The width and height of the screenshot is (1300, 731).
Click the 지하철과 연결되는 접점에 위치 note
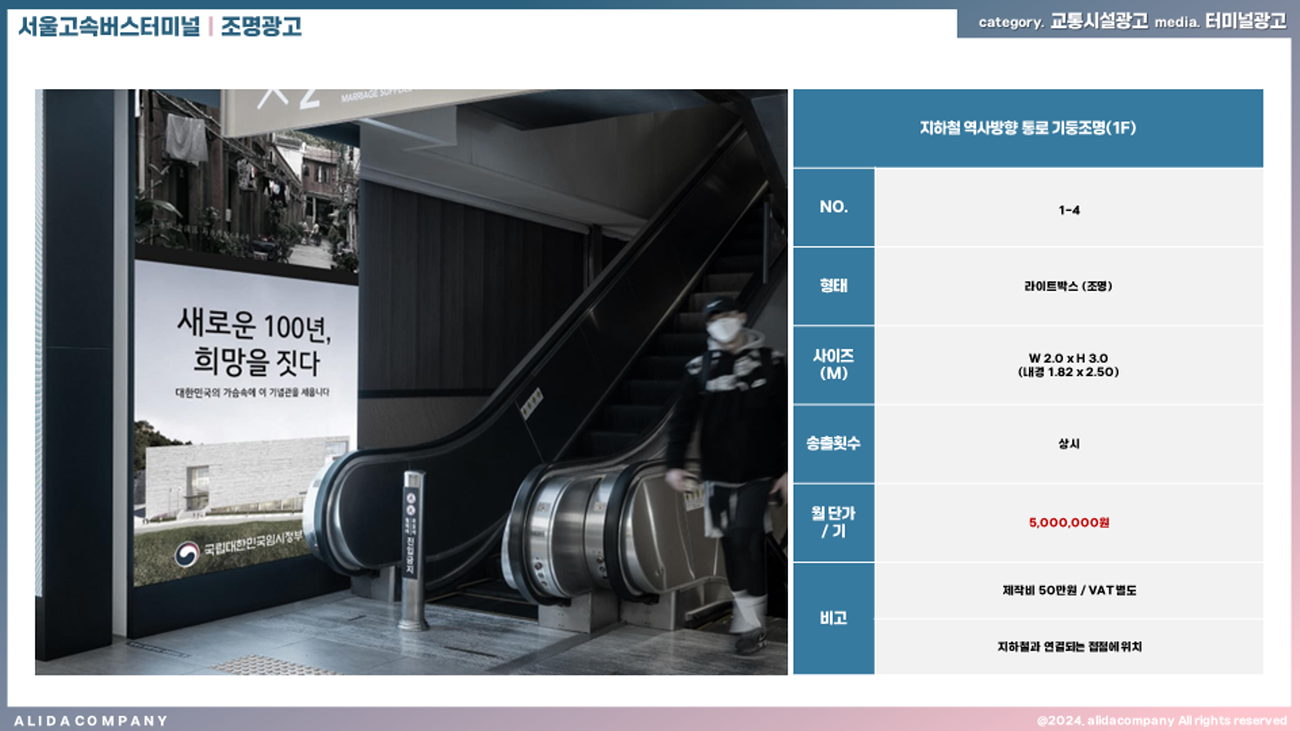[1068, 647]
